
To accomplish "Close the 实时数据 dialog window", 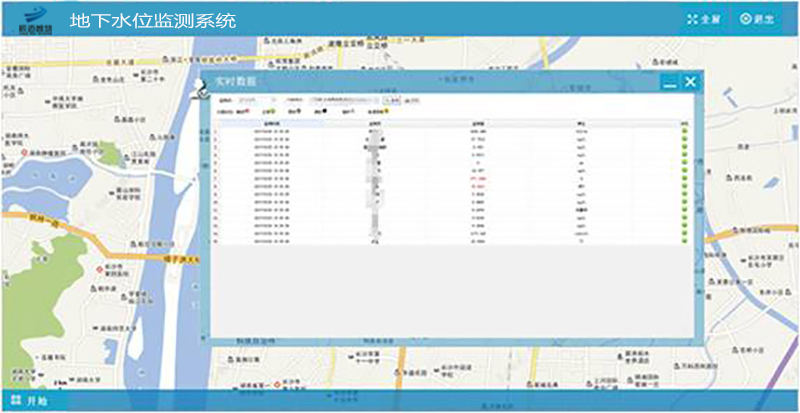I will pyautogui.click(x=690, y=83).
